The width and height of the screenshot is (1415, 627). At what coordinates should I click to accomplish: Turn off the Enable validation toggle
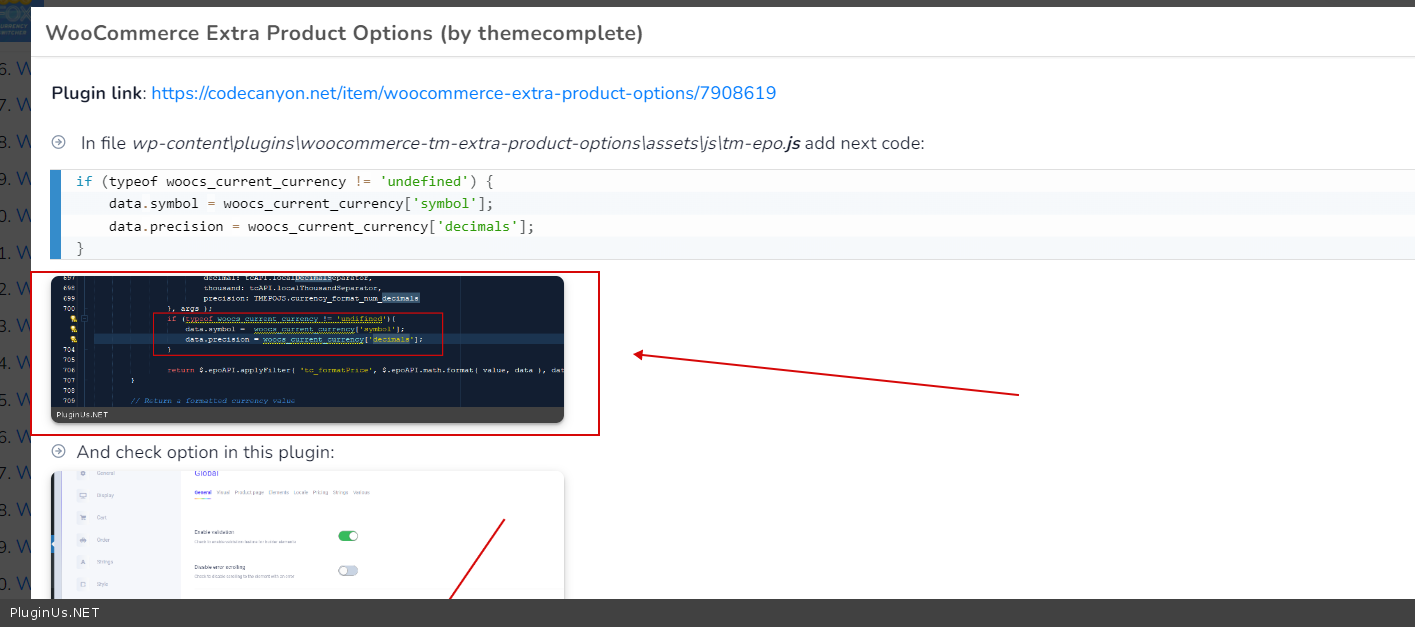coord(347,536)
